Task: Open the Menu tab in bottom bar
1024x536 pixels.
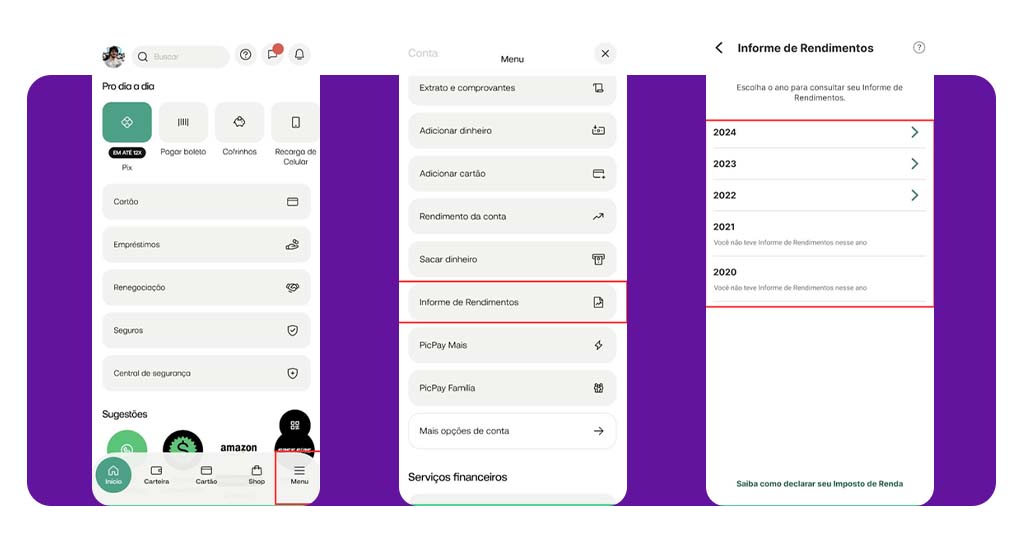Action: click(299, 475)
